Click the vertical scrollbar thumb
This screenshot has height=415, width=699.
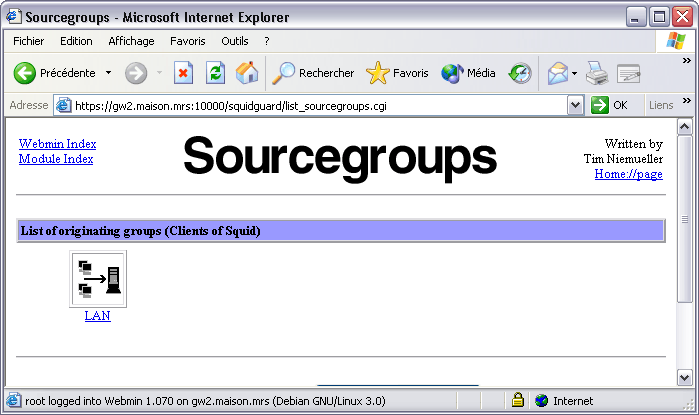tap(685, 219)
